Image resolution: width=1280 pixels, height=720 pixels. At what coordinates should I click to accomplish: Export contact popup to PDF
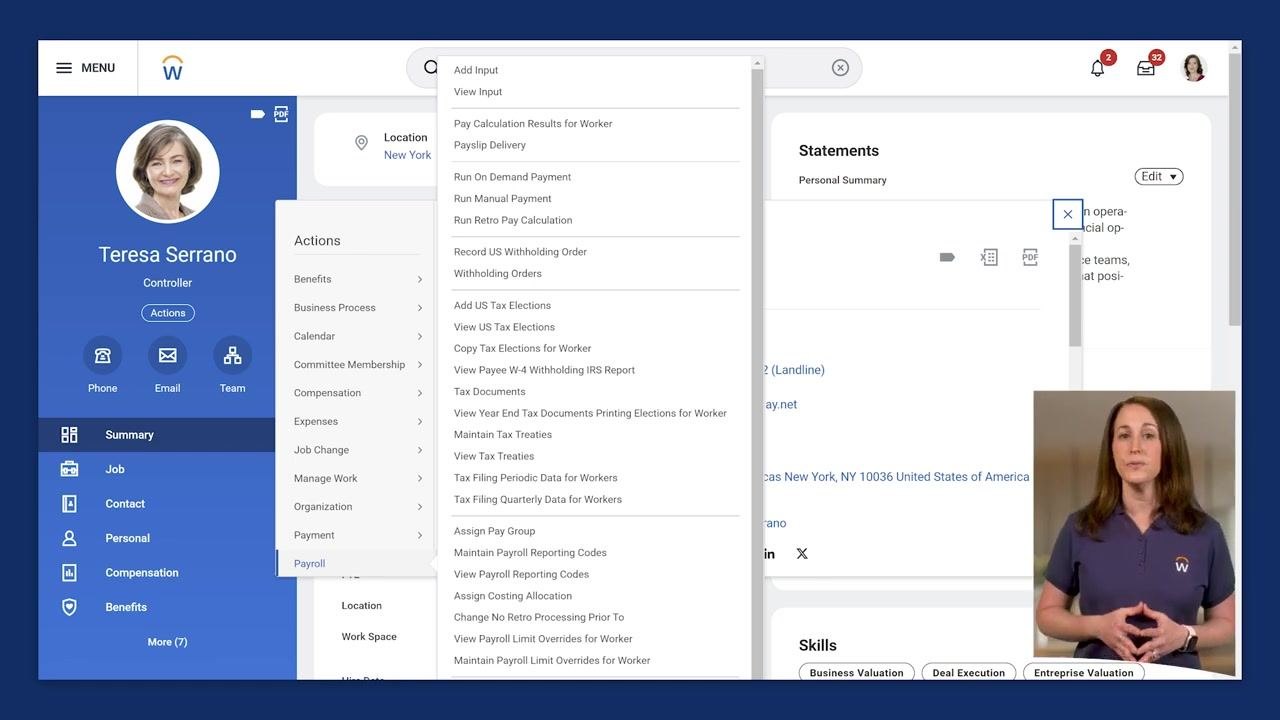1030,258
